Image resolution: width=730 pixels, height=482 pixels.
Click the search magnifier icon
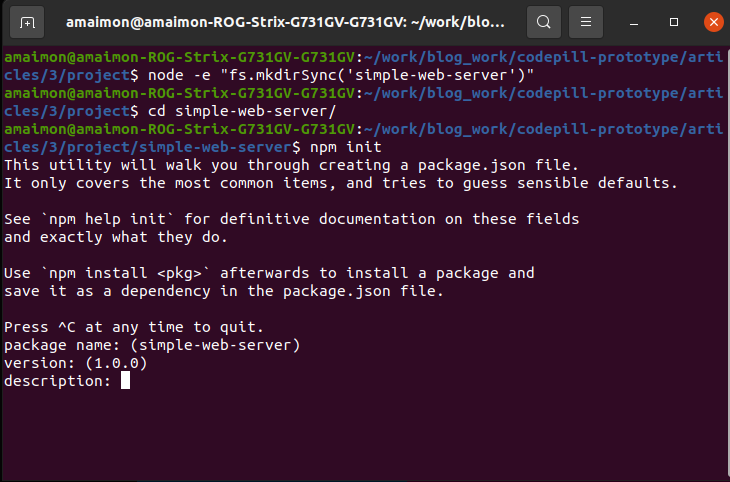coord(543,21)
